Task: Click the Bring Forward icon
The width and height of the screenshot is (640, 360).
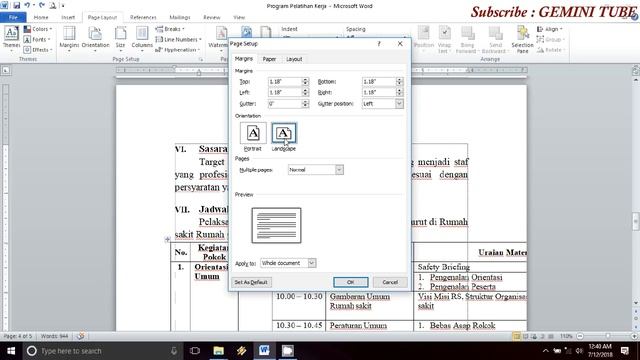Action: coord(467,39)
